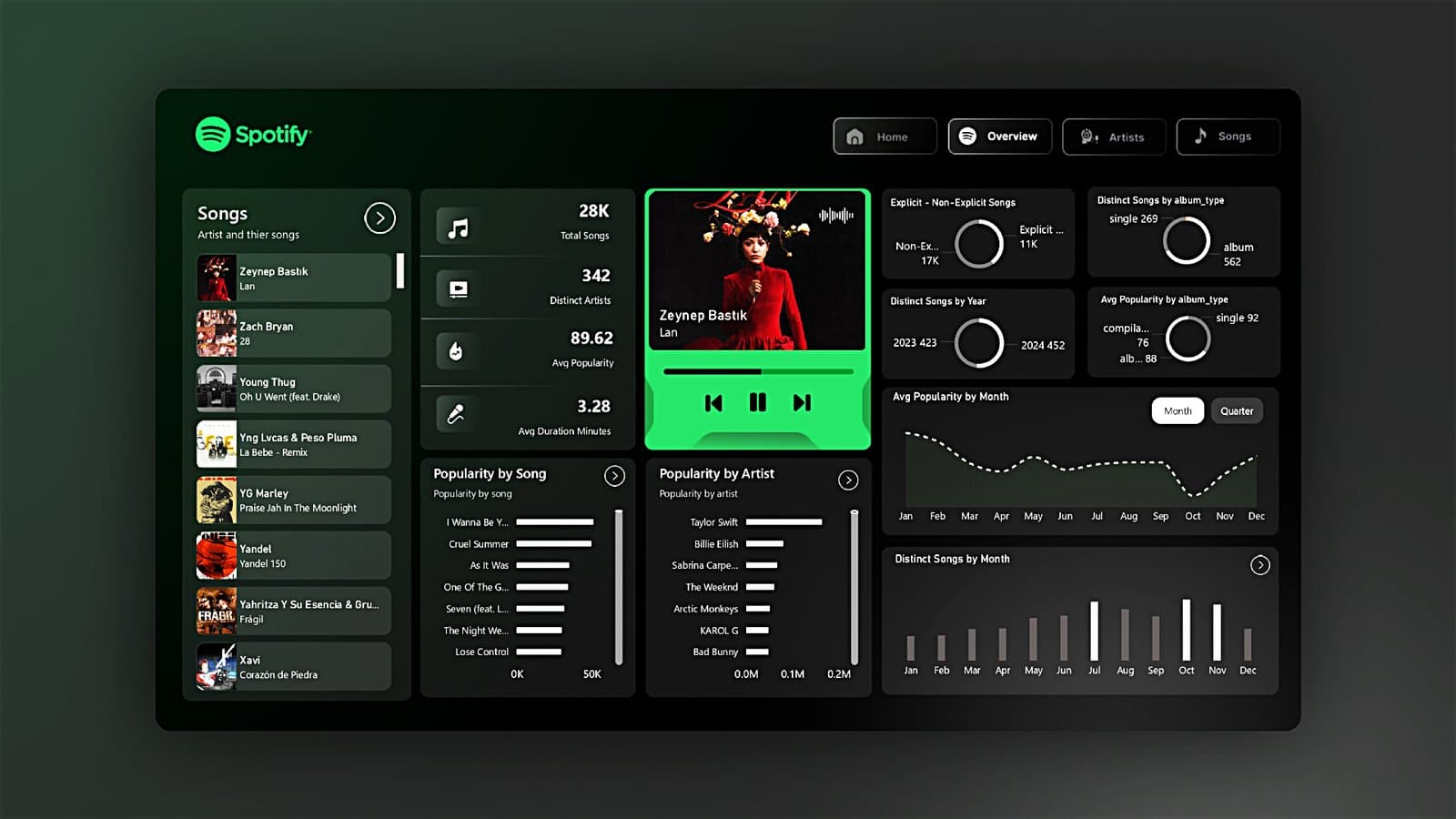Click the '2024 452' year label
This screenshot has width=1456, height=819.
[x=1043, y=345]
